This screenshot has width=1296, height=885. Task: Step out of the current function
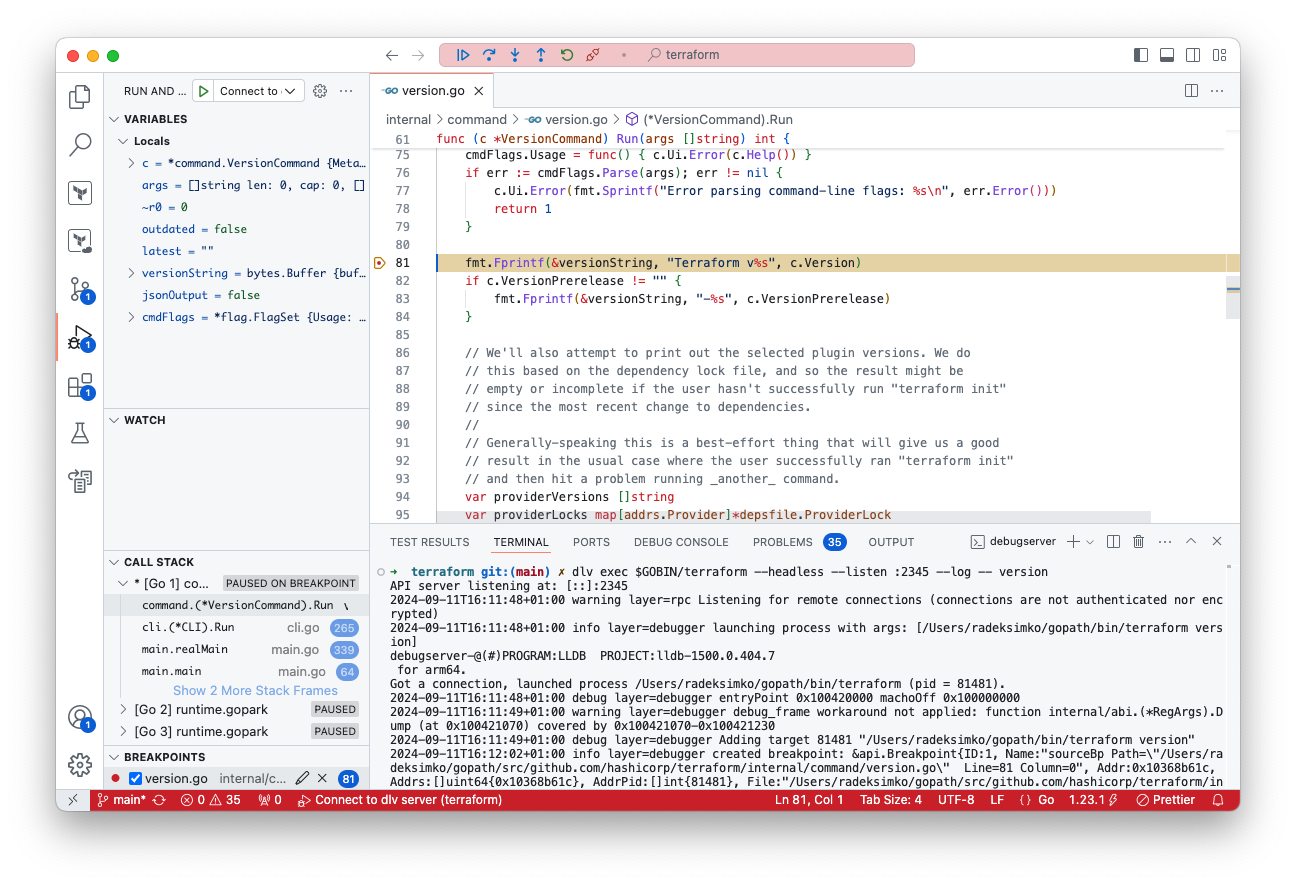tap(541, 55)
